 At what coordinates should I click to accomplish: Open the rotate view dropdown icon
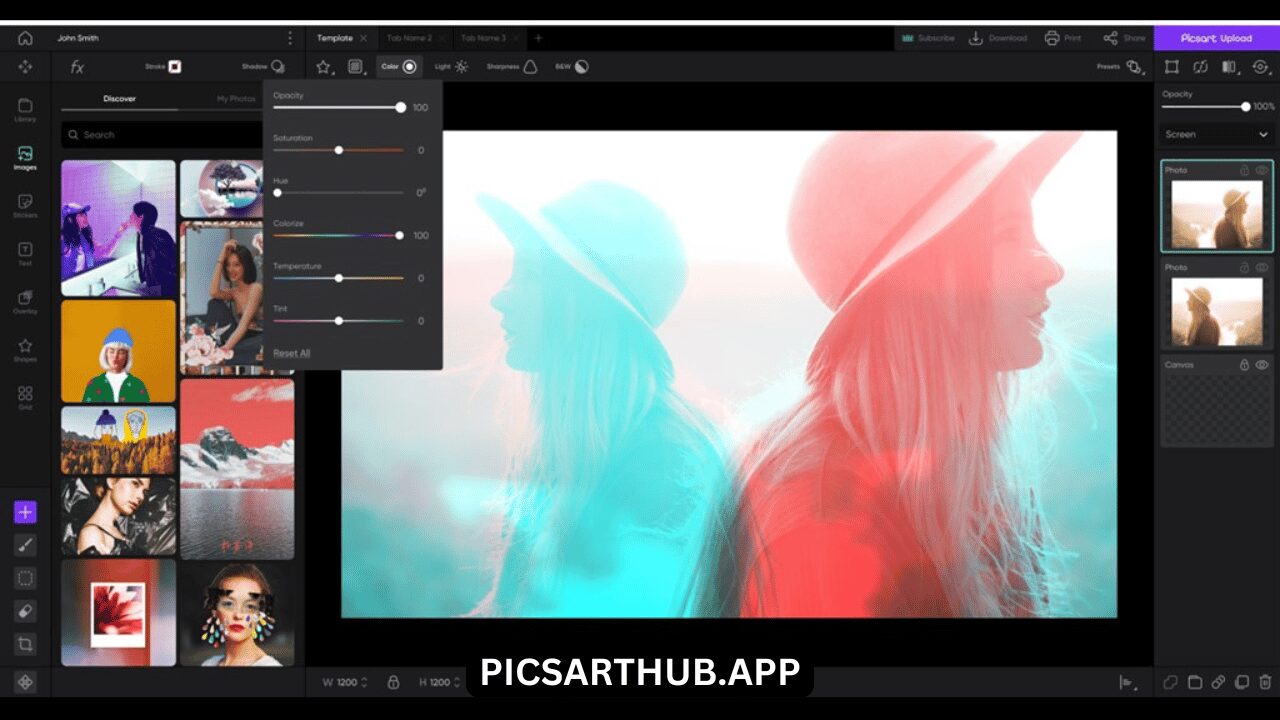[1261, 67]
